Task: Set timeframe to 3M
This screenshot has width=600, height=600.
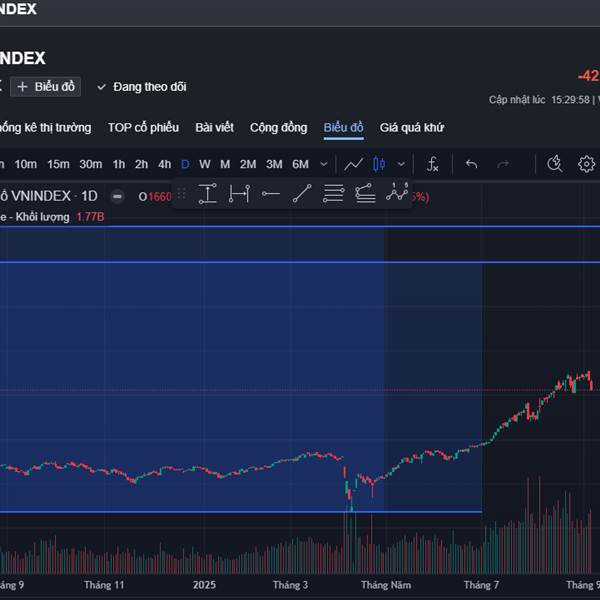Action: (x=274, y=165)
